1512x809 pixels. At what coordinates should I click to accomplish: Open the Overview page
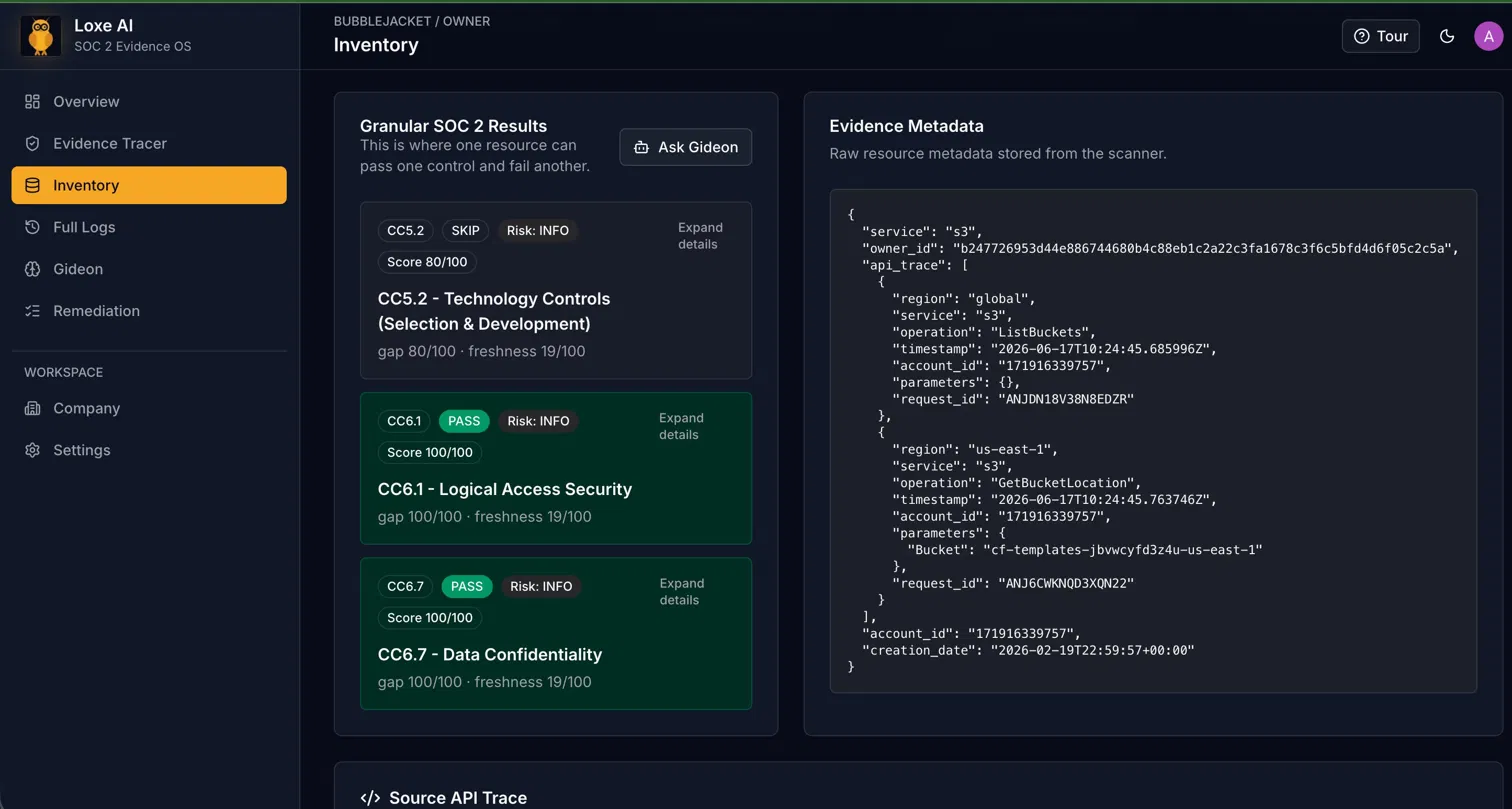coord(149,101)
